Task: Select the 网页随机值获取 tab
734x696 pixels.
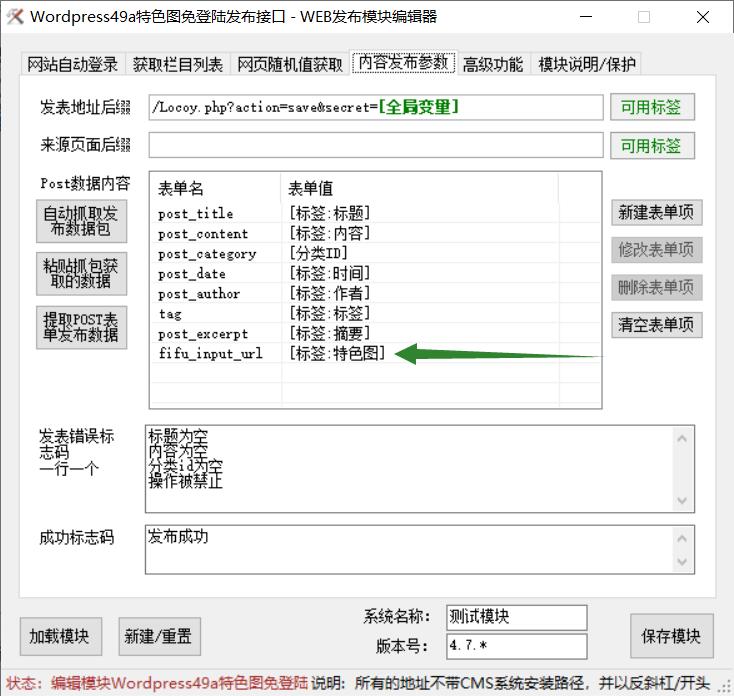Action: [x=290, y=64]
